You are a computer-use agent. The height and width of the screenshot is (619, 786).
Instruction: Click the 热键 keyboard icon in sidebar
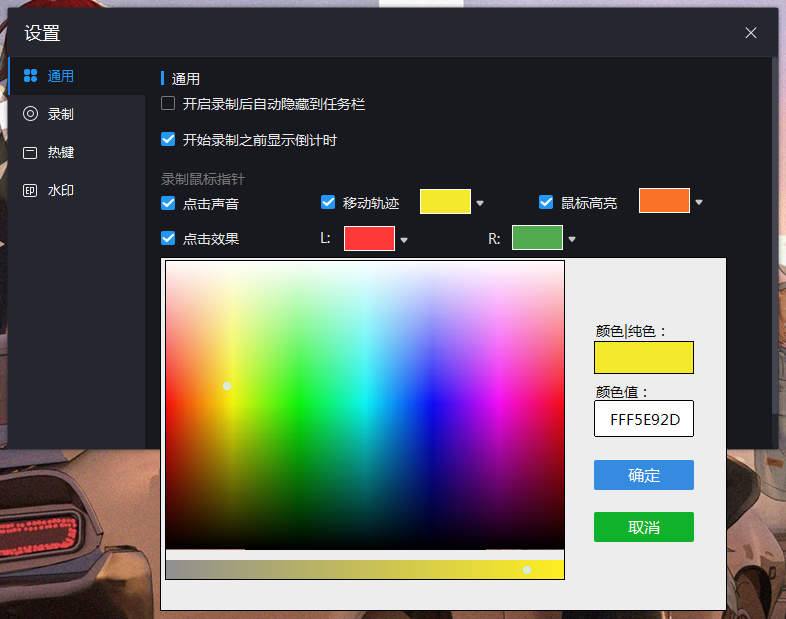click(30, 152)
